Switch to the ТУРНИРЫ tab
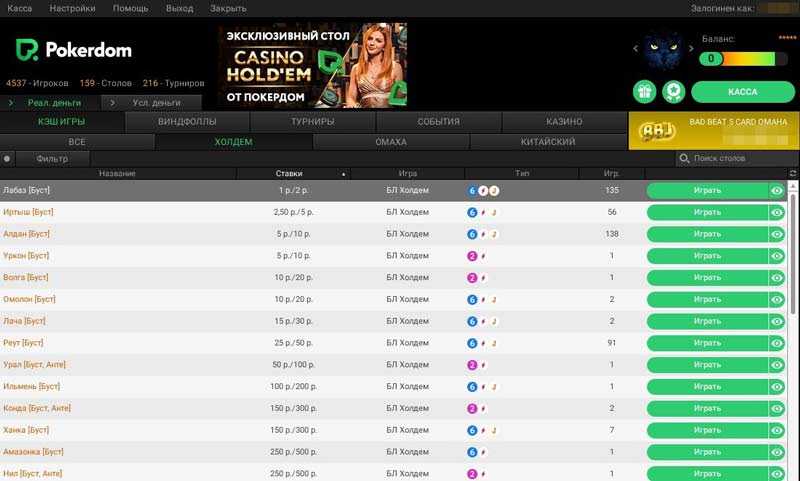 312,122
